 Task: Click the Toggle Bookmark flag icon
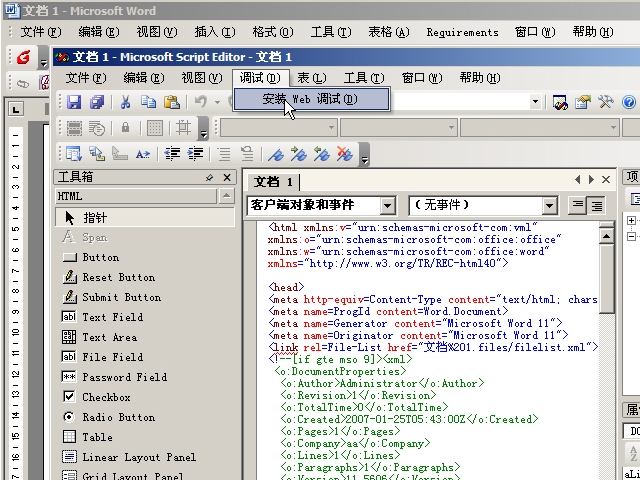[276, 154]
